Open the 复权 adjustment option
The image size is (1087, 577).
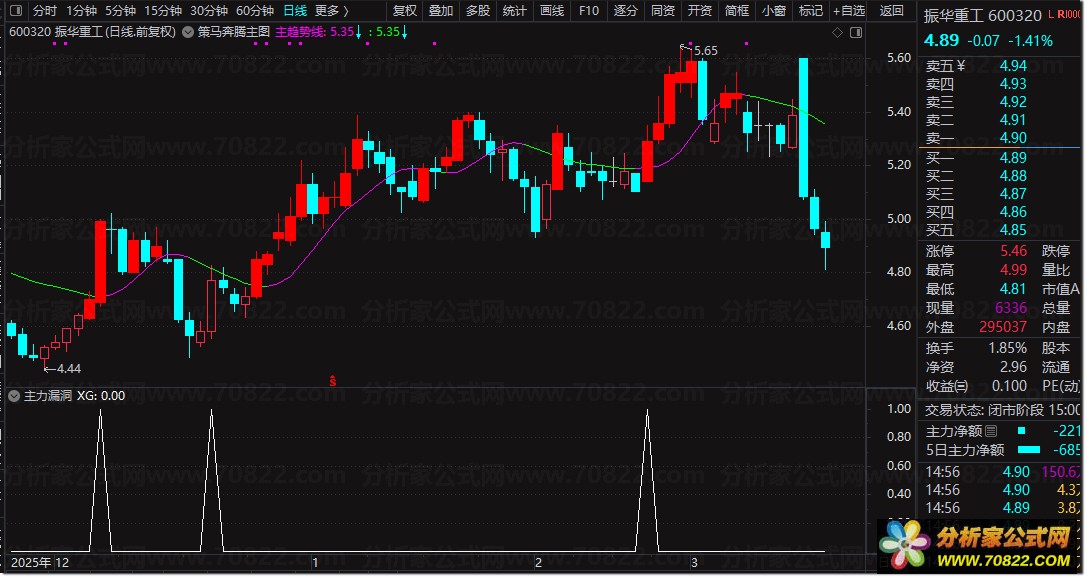click(405, 10)
